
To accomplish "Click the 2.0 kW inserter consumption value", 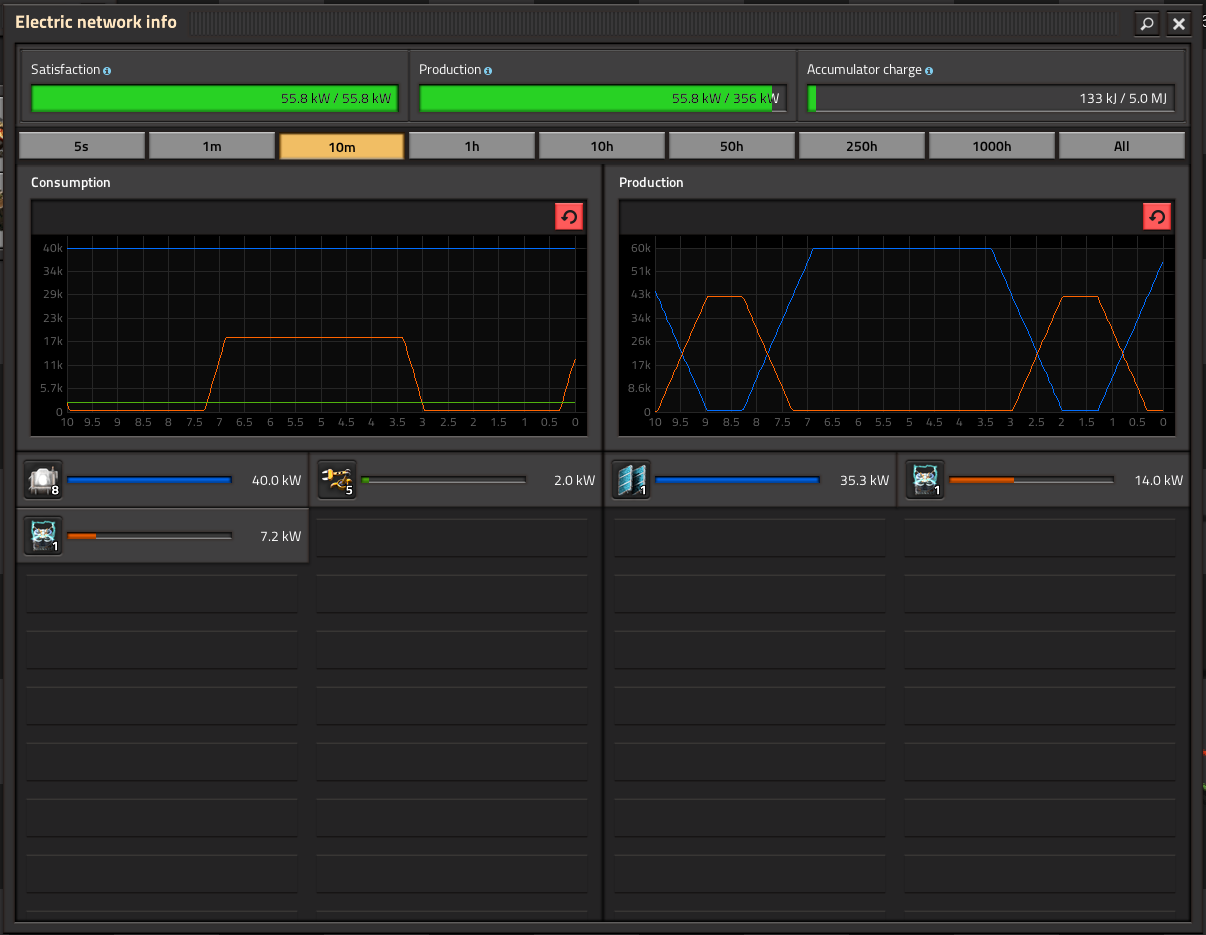I will [x=574, y=480].
